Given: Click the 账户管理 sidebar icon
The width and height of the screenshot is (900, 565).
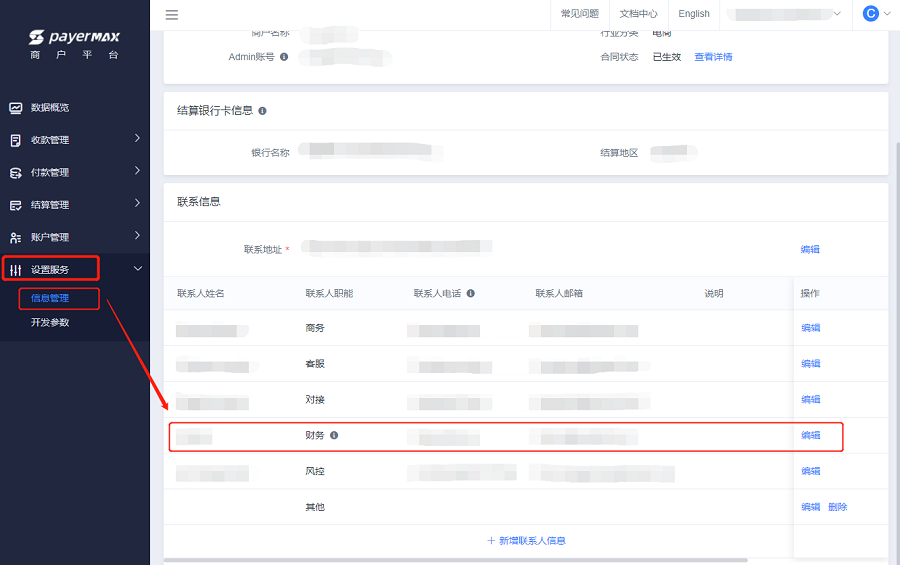Looking at the screenshot, I should 15,237.
